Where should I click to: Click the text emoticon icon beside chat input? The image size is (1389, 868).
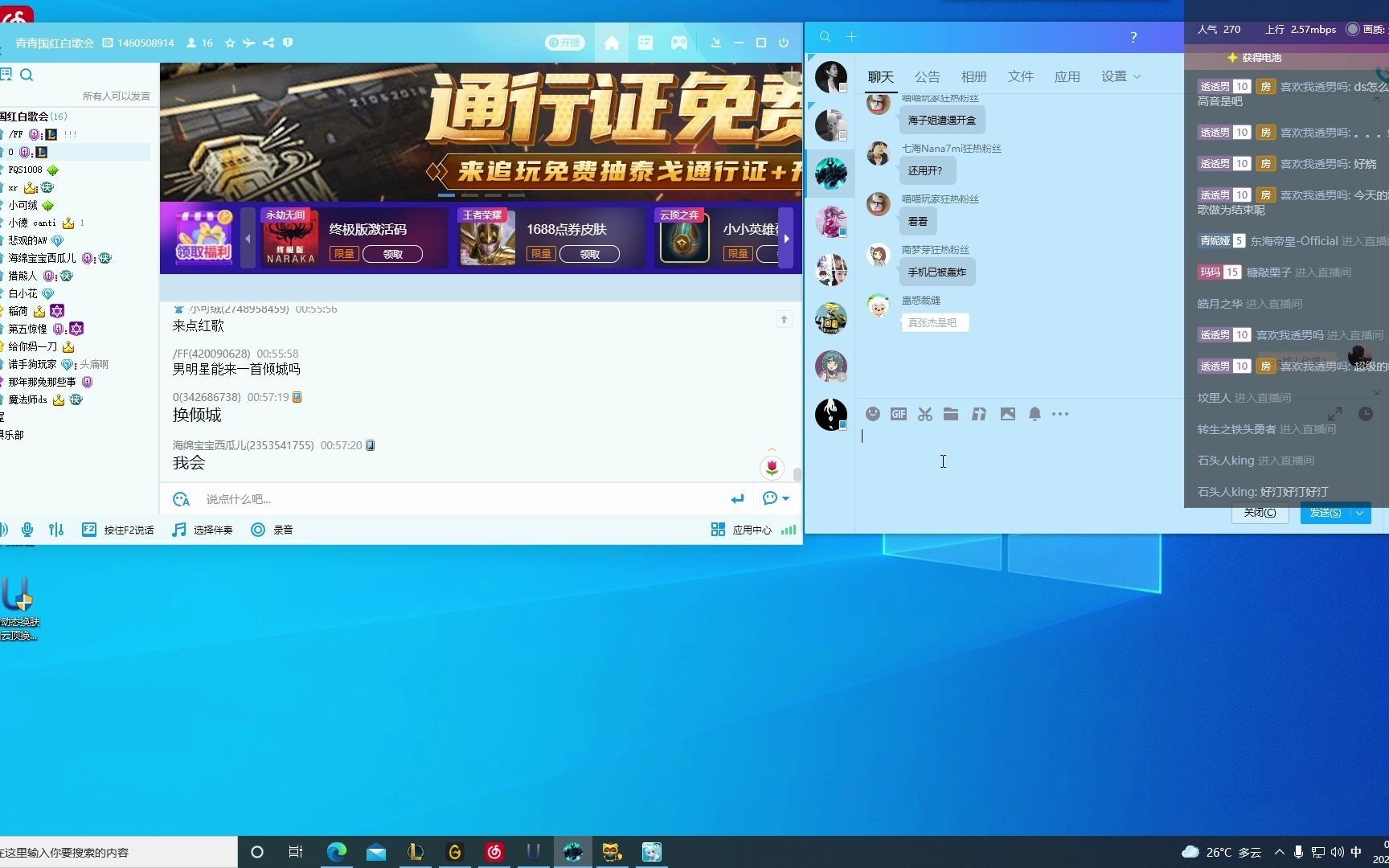pos(182,499)
